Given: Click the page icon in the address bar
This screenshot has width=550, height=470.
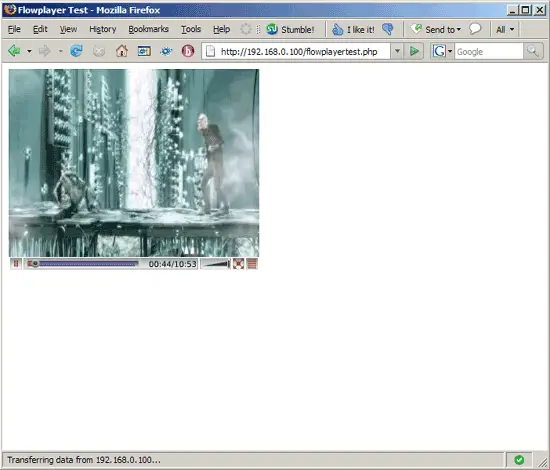Looking at the screenshot, I should (x=210, y=52).
